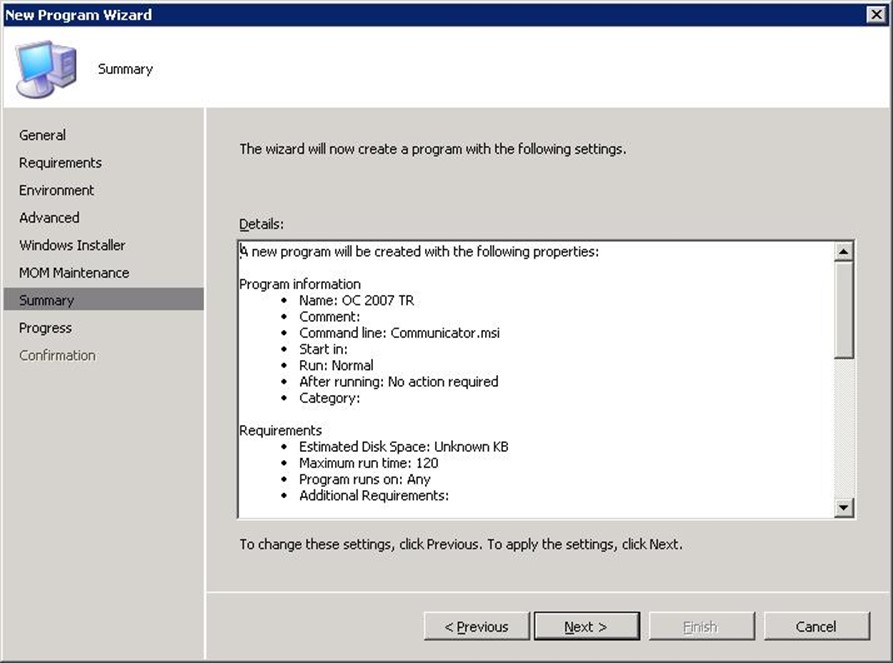The image size is (893, 663).
Task: Open the Windows Installer step
Action: point(72,245)
